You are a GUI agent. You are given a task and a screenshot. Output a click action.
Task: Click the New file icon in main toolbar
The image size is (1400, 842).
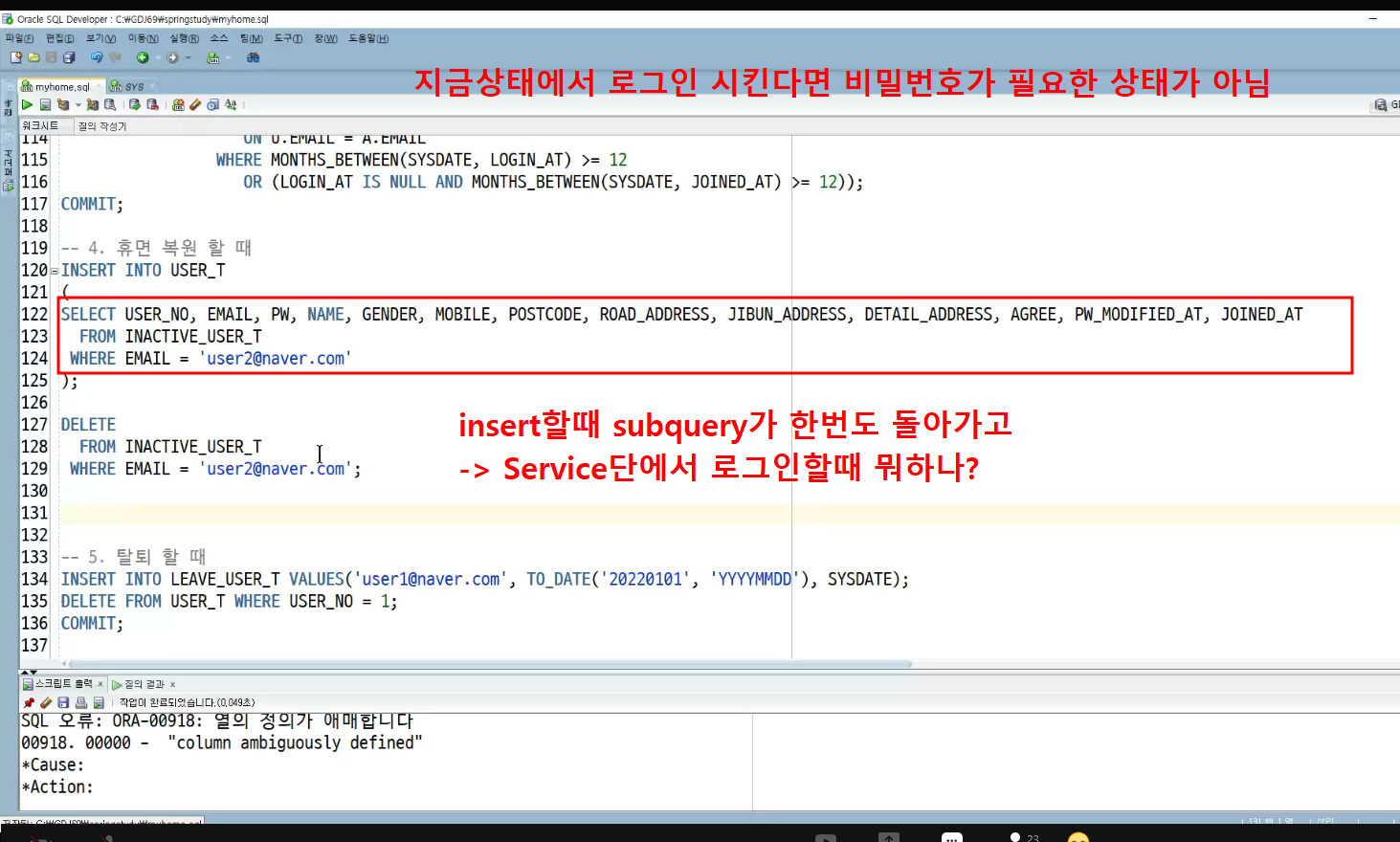click(x=16, y=57)
